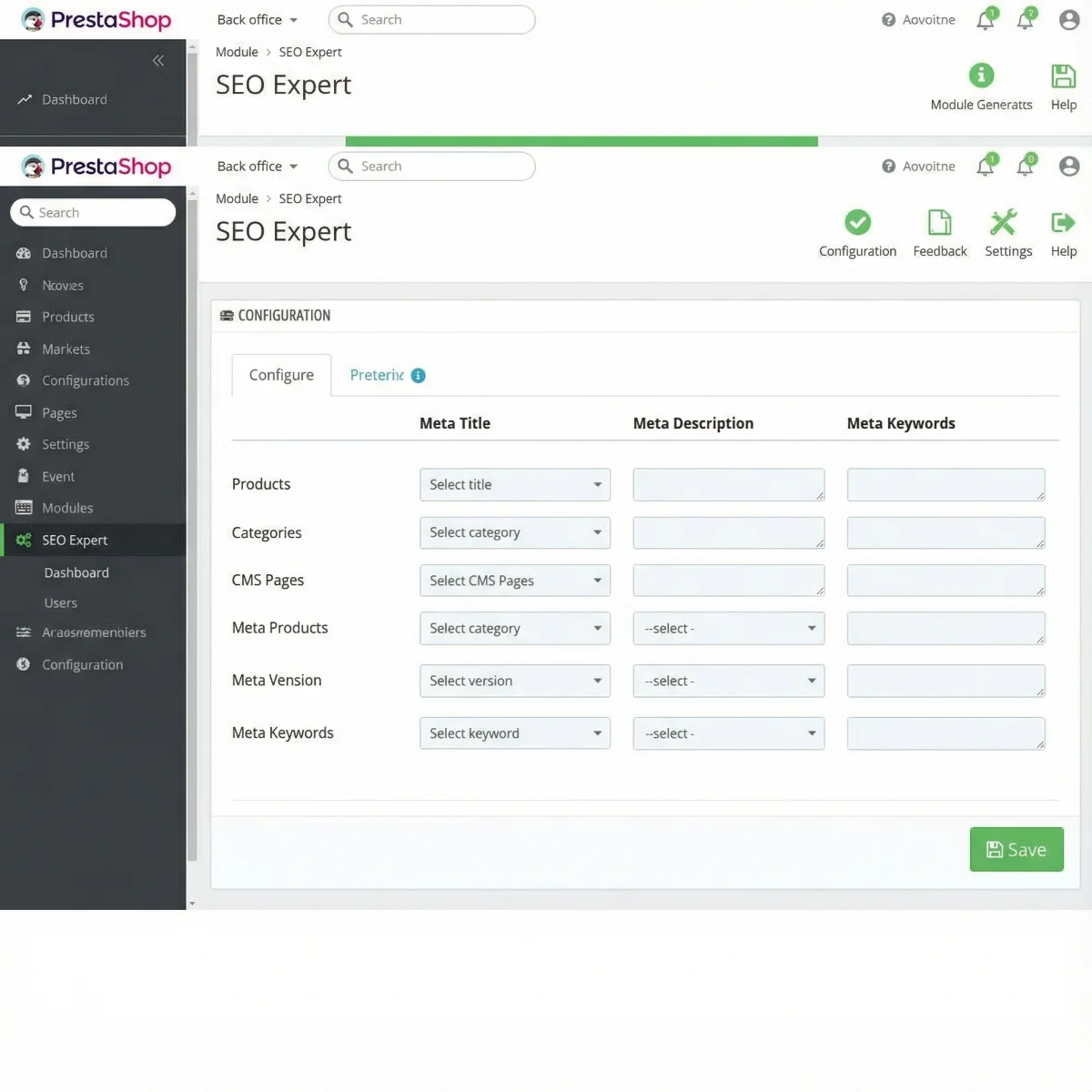This screenshot has height=1092, width=1092.
Task: Navigate to Modules in the sidebar
Action: coord(67,508)
